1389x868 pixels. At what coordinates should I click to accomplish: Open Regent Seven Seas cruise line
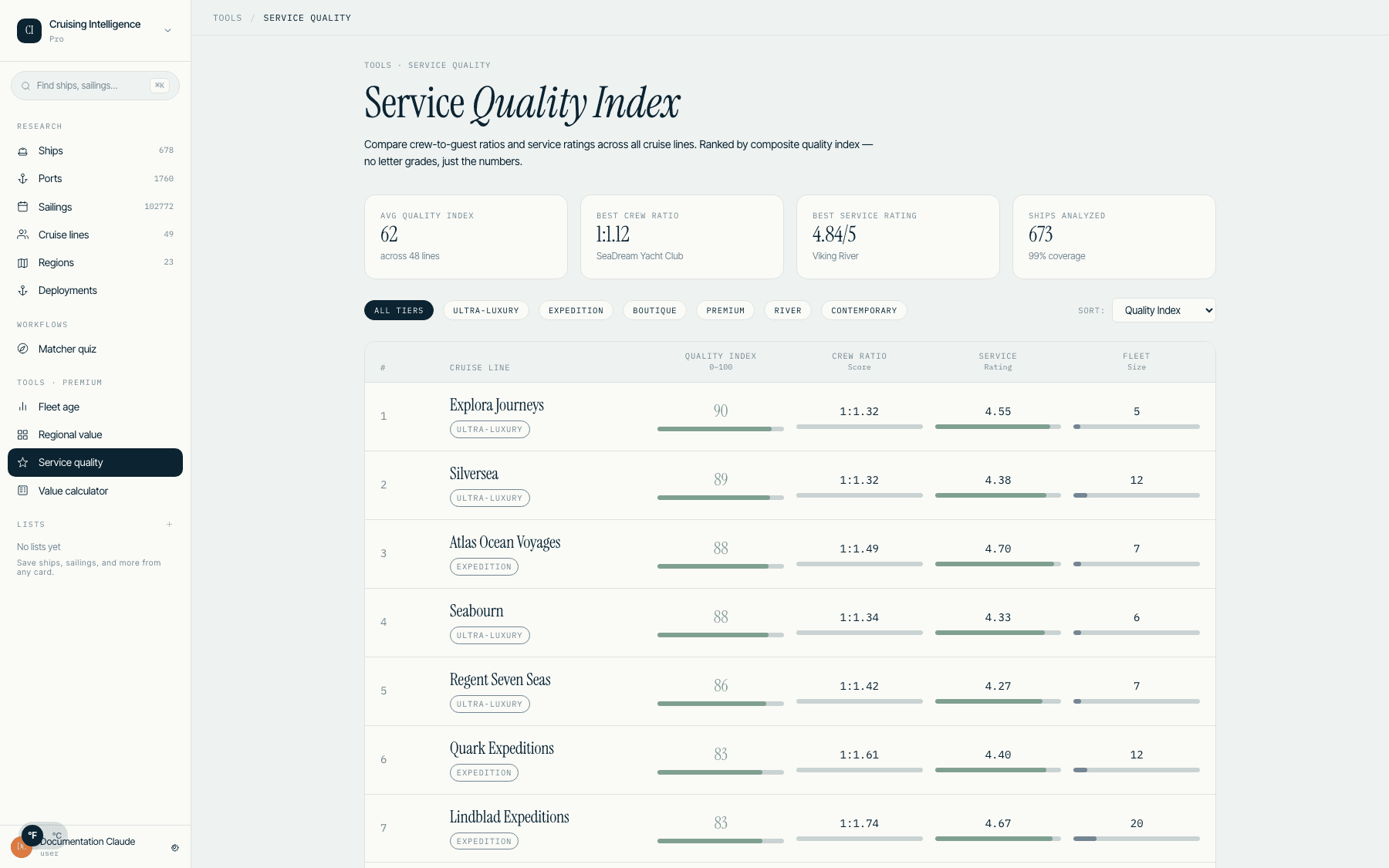tap(500, 680)
